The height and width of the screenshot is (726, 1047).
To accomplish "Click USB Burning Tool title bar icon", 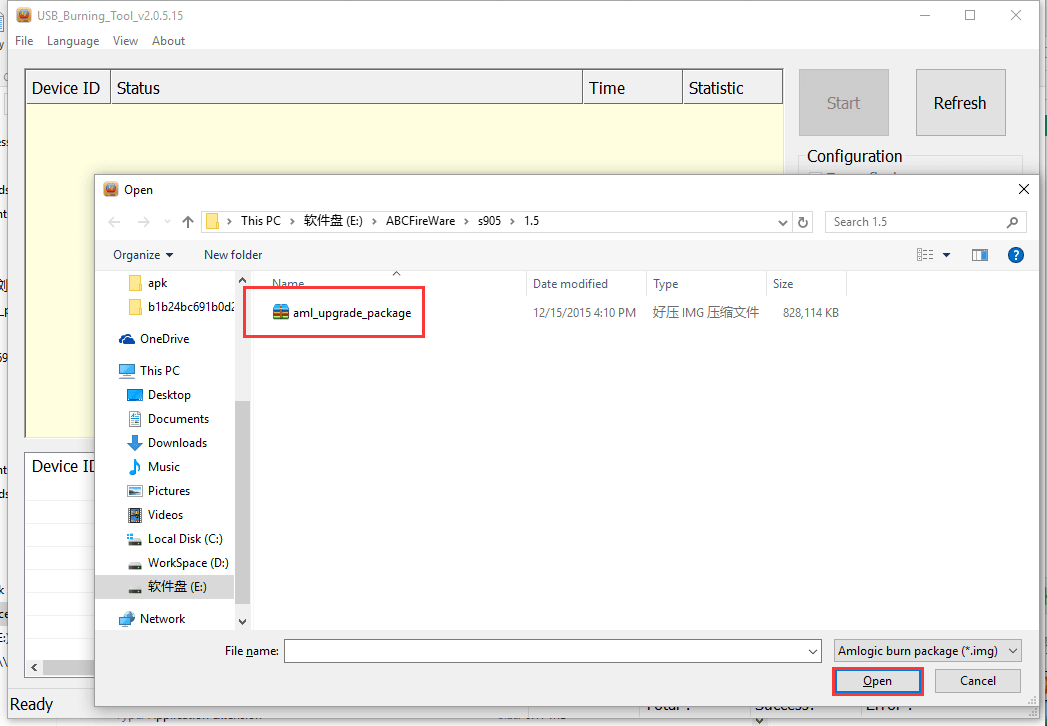I will (24, 15).
